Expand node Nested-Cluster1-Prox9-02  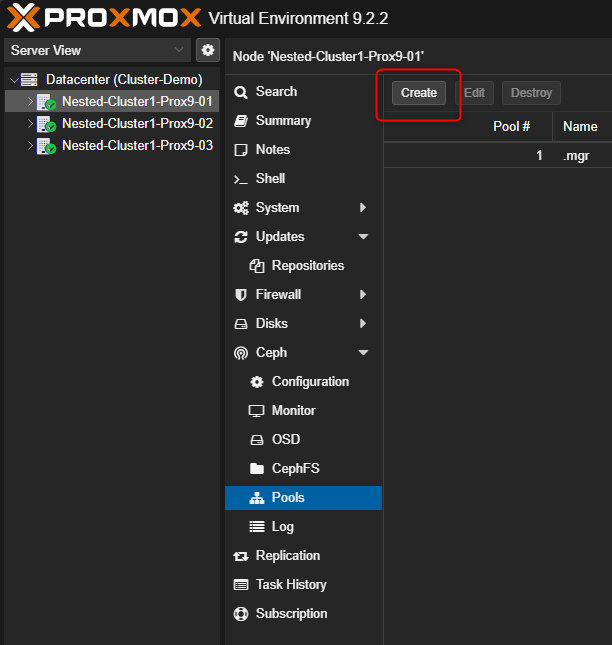coord(30,123)
